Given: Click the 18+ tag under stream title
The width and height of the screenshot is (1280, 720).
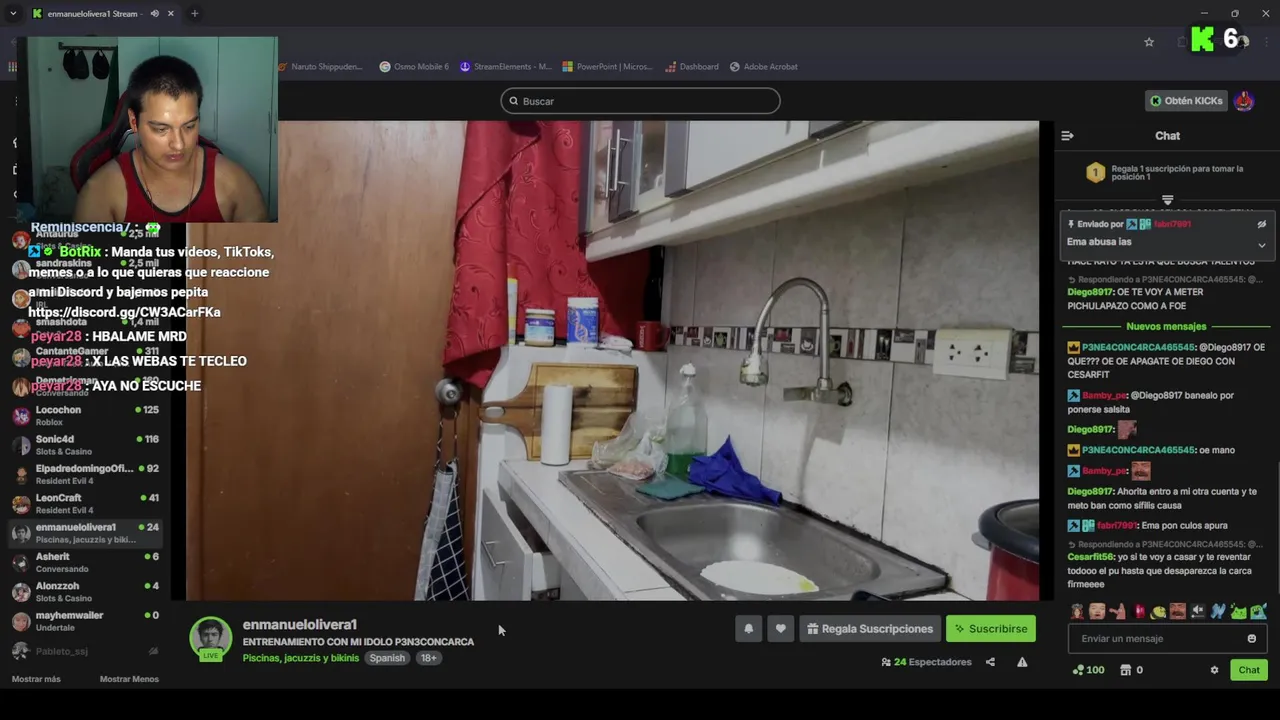Looking at the screenshot, I should (x=428, y=658).
